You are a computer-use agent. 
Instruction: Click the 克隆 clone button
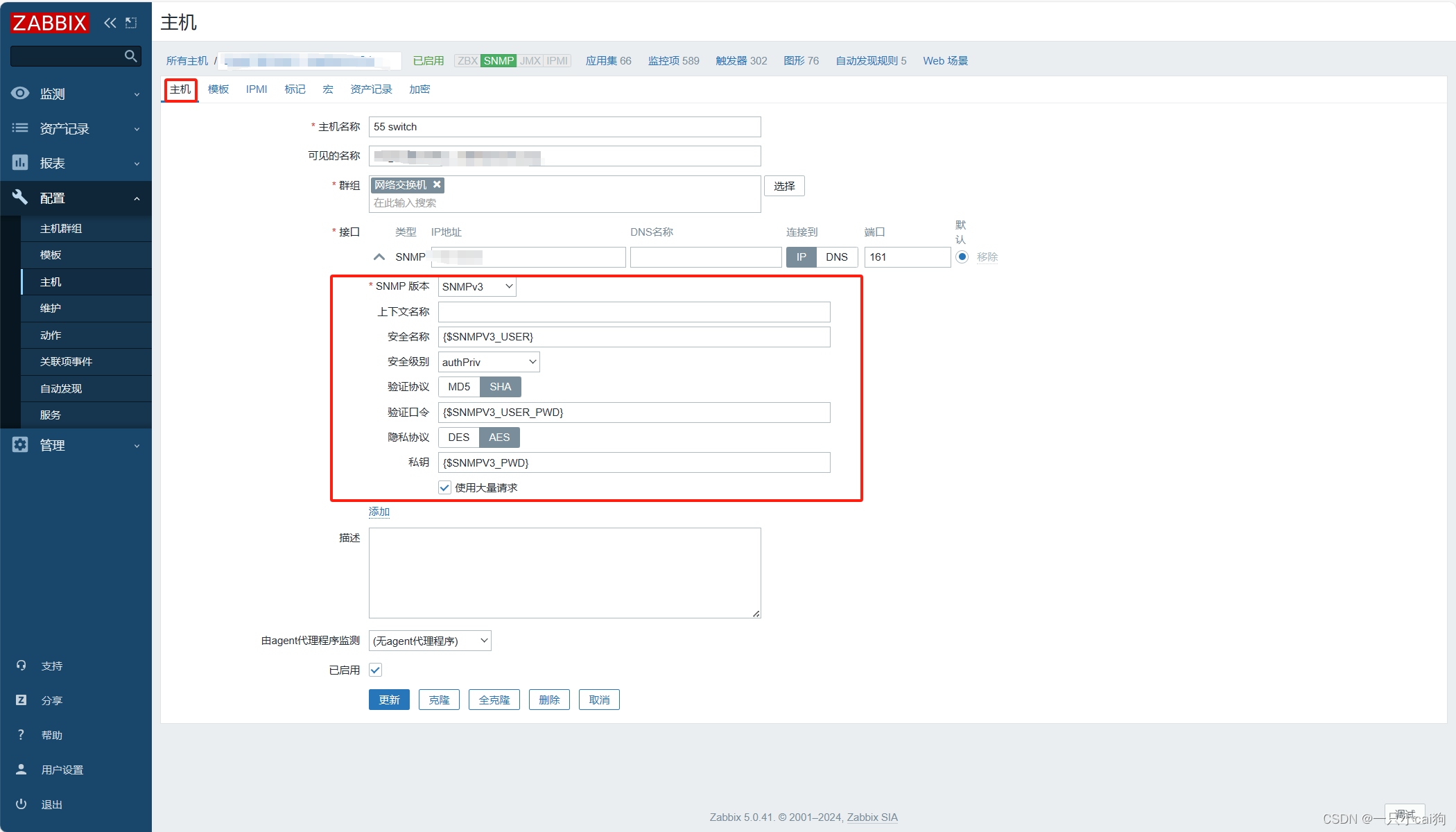coord(439,699)
